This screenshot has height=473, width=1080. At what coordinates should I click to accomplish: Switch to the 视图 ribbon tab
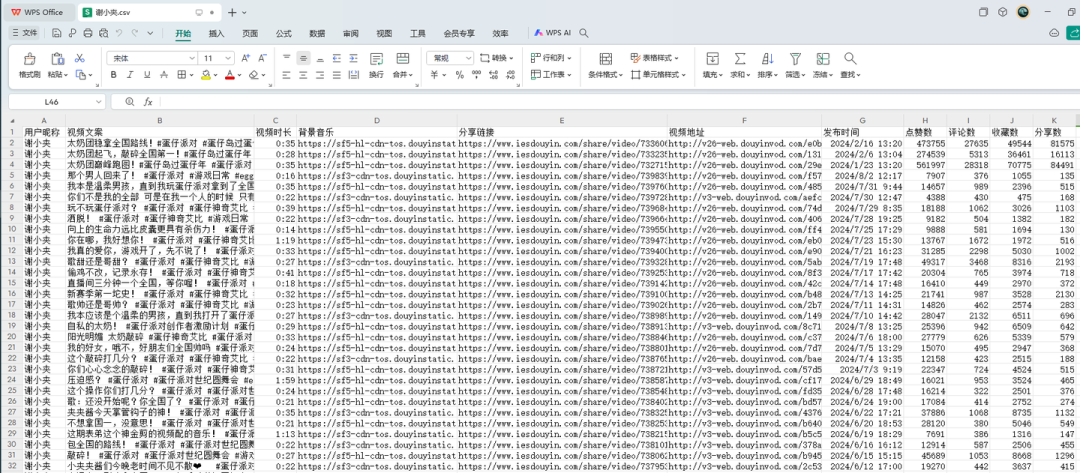[384, 34]
